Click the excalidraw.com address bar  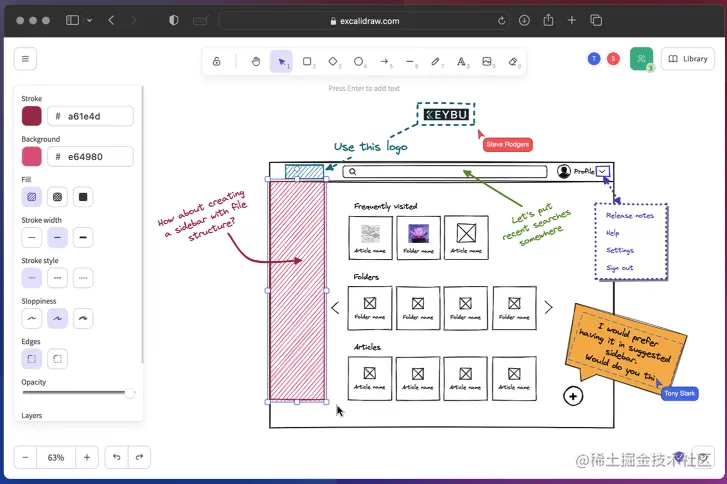[364, 21]
